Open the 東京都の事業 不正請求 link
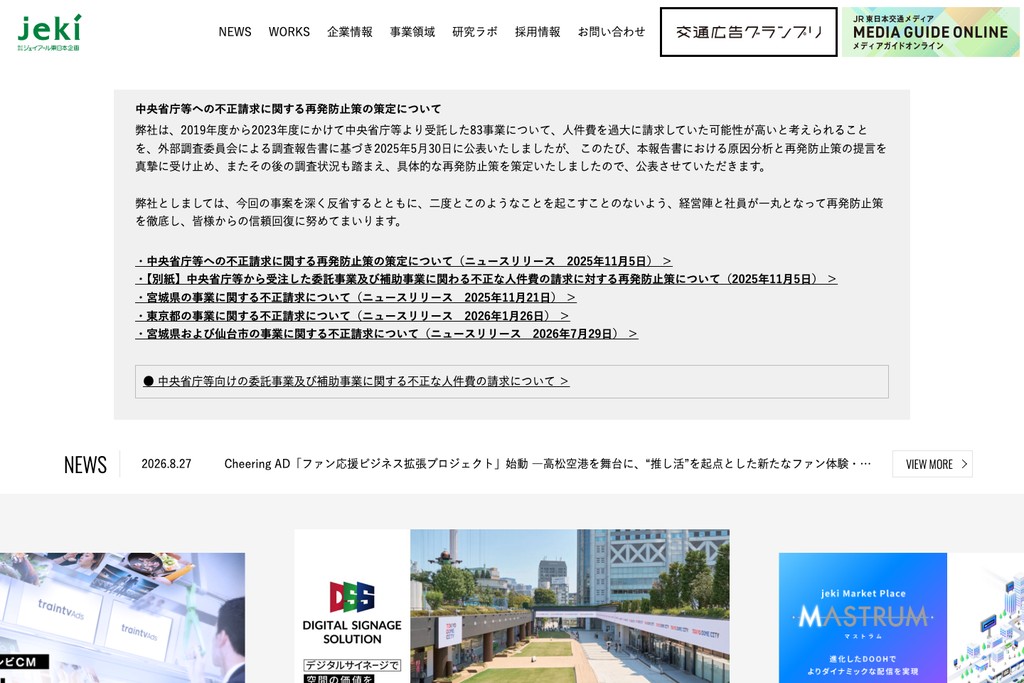1024x683 pixels. click(x=352, y=316)
